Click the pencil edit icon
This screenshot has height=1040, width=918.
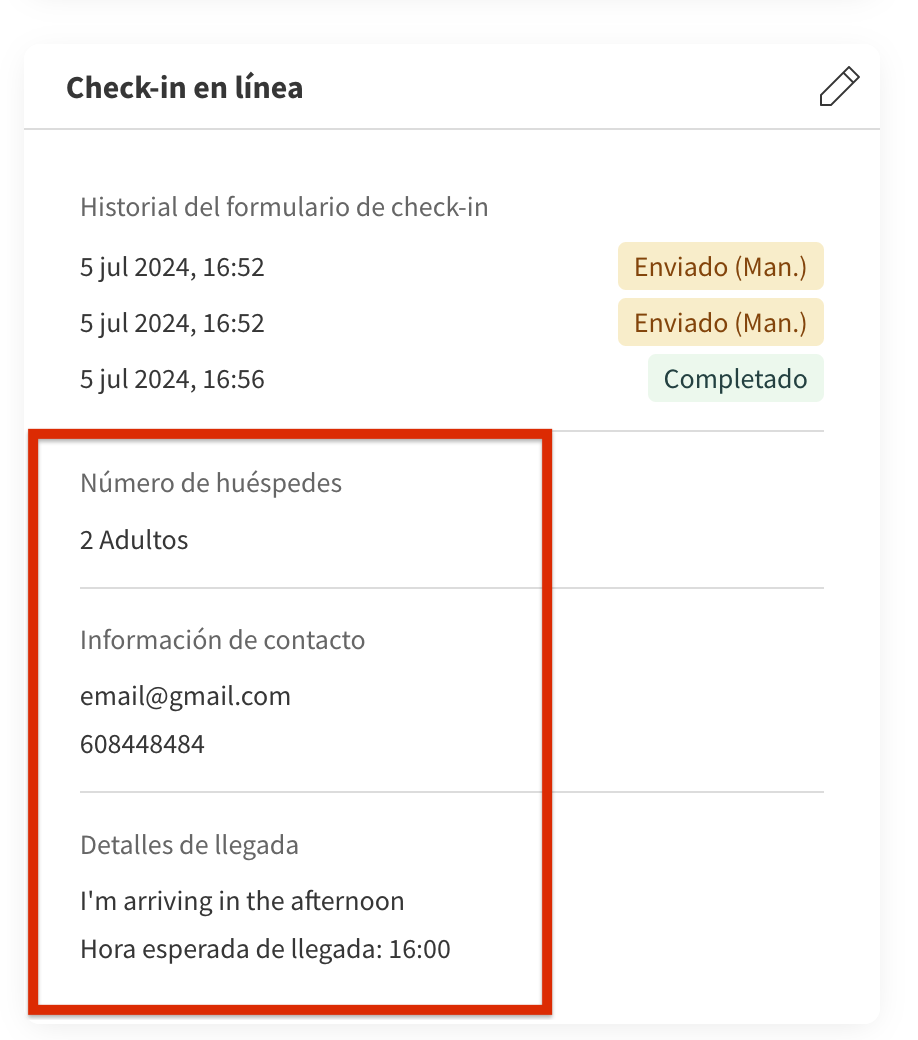(838, 87)
